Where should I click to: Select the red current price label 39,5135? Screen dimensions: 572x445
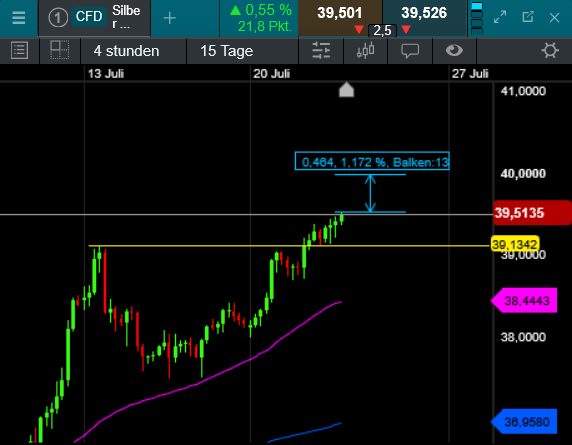[x=532, y=213]
